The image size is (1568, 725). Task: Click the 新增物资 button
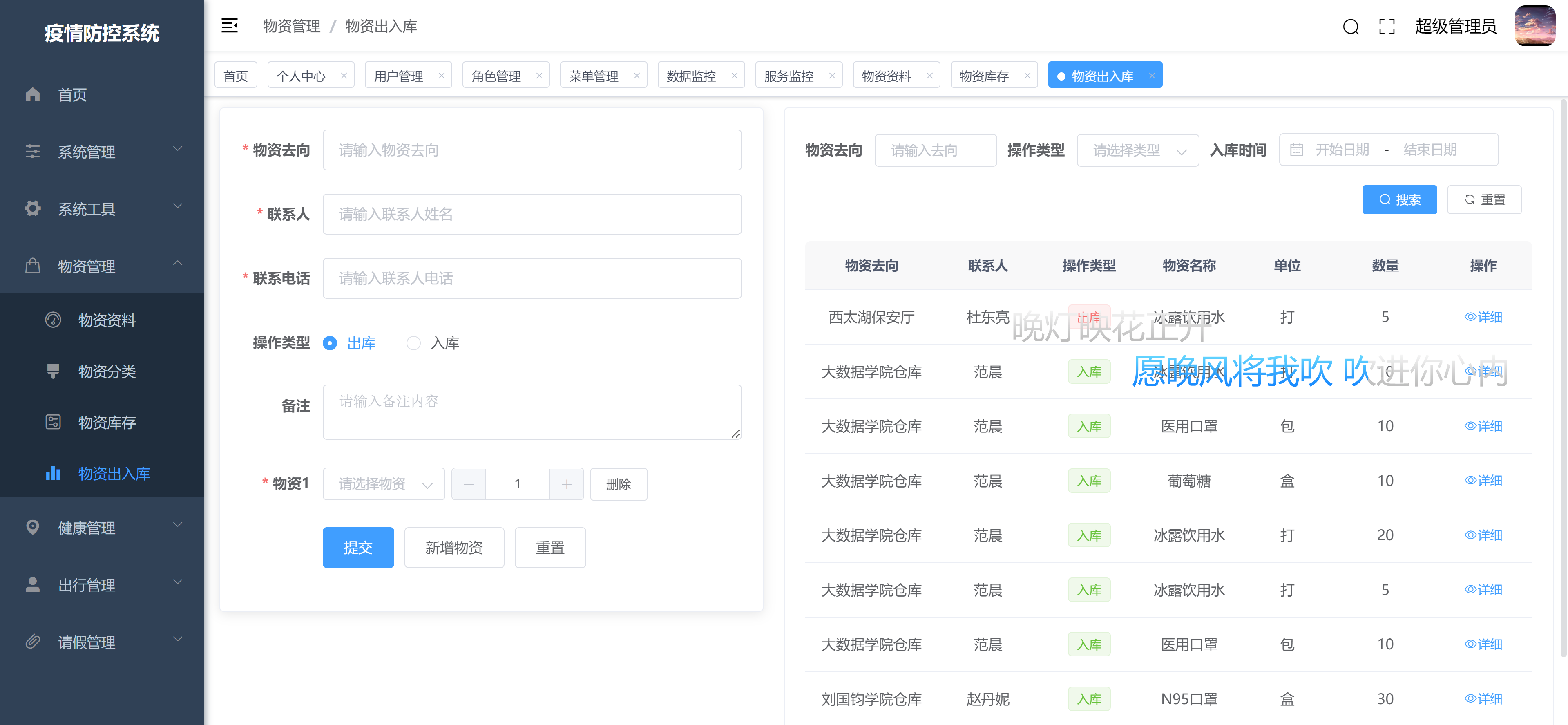click(x=454, y=547)
